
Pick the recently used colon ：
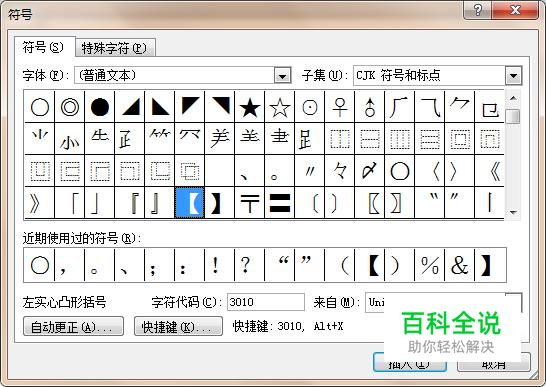coord(189,265)
